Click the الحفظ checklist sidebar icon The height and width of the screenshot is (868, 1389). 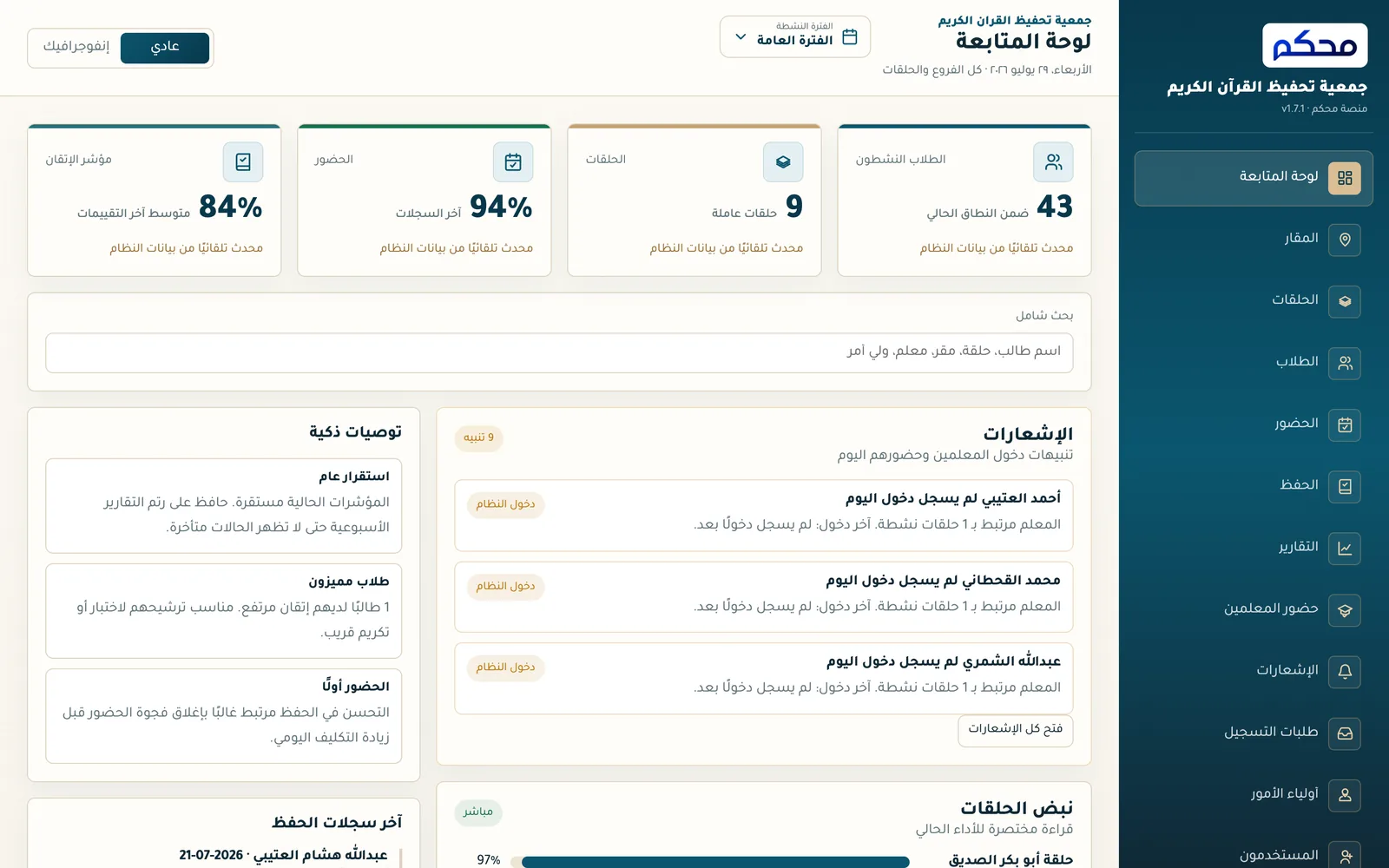(1345, 486)
